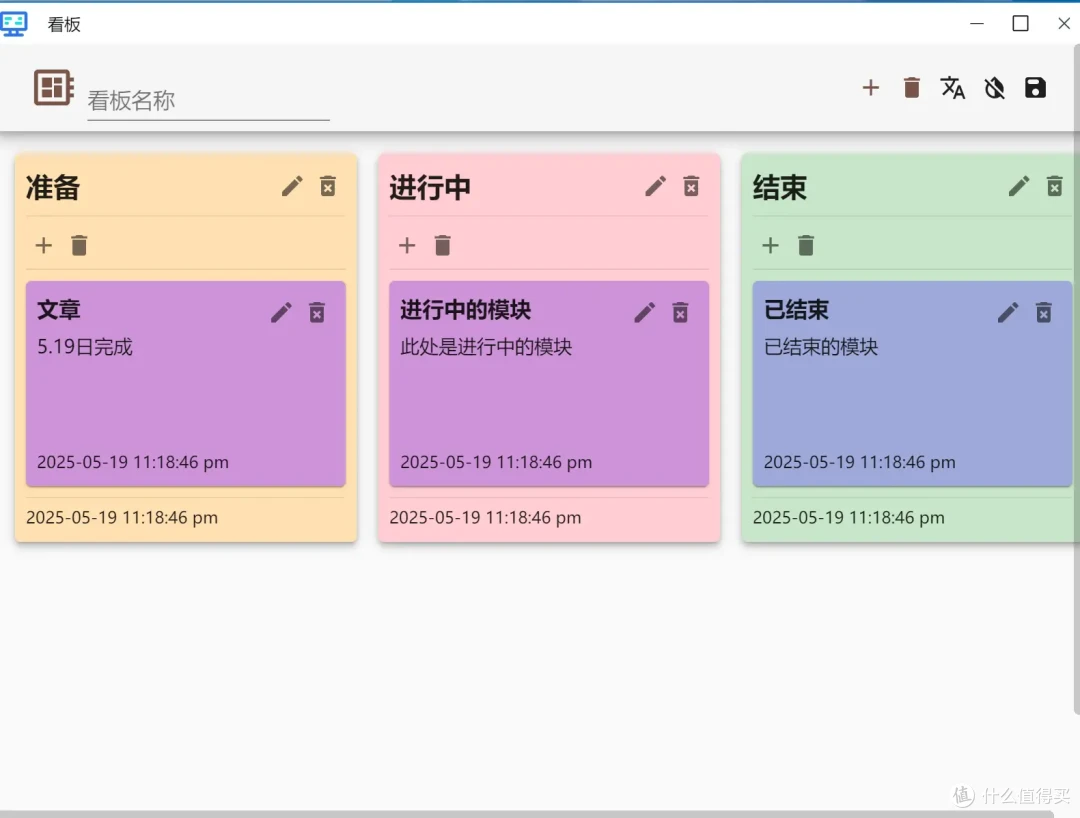Click timestamp at bottom of 准备 column
The height and width of the screenshot is (818, 1080).
pyautogui.click(x=122, y=518)
